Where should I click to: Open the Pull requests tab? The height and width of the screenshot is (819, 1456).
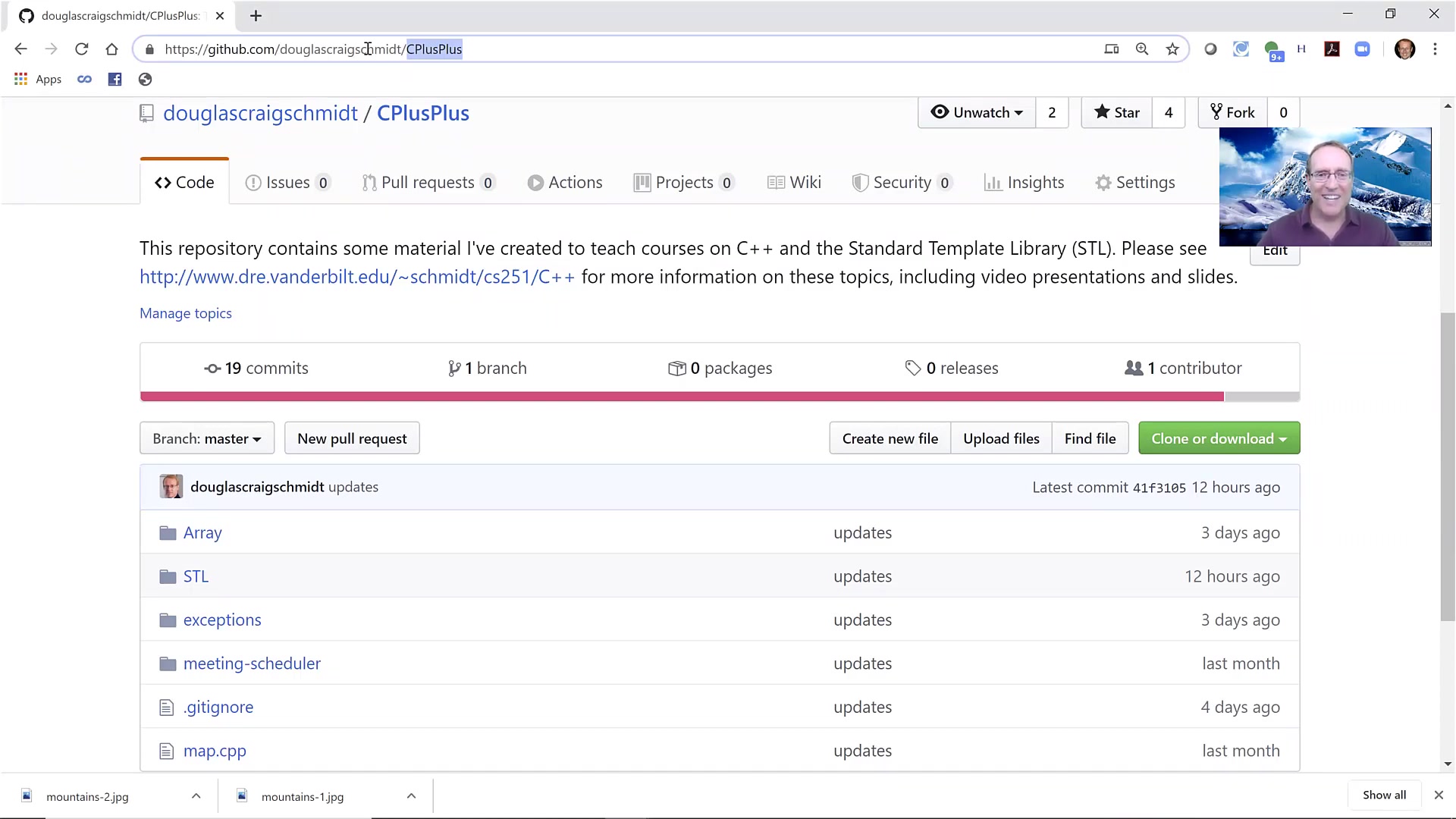tap(428, 183)
